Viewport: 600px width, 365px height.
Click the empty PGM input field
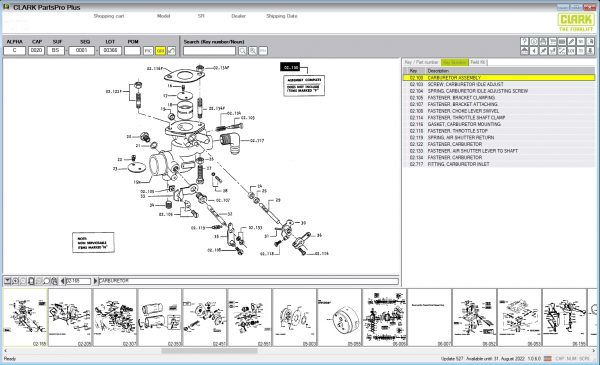pos(132,51)
